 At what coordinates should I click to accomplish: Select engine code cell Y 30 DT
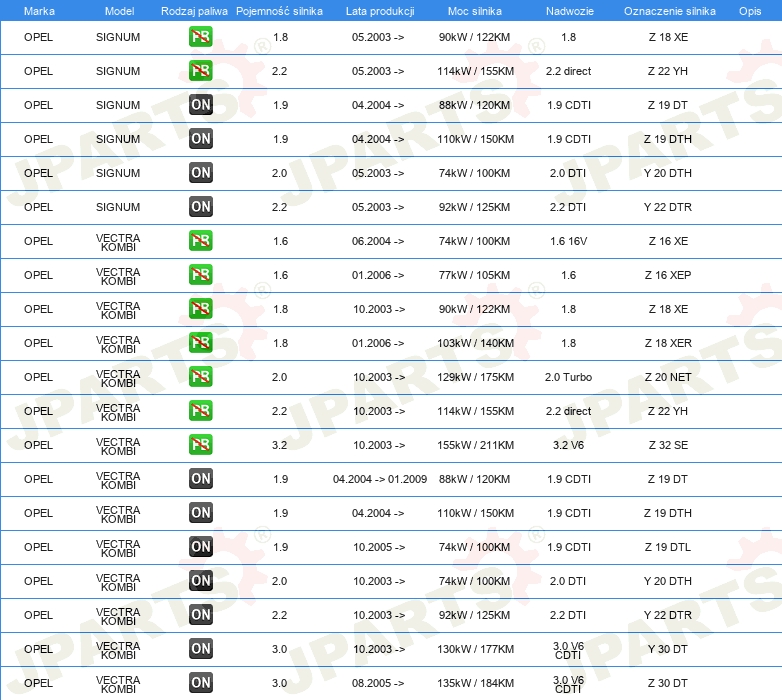click(x=668, y=649)
